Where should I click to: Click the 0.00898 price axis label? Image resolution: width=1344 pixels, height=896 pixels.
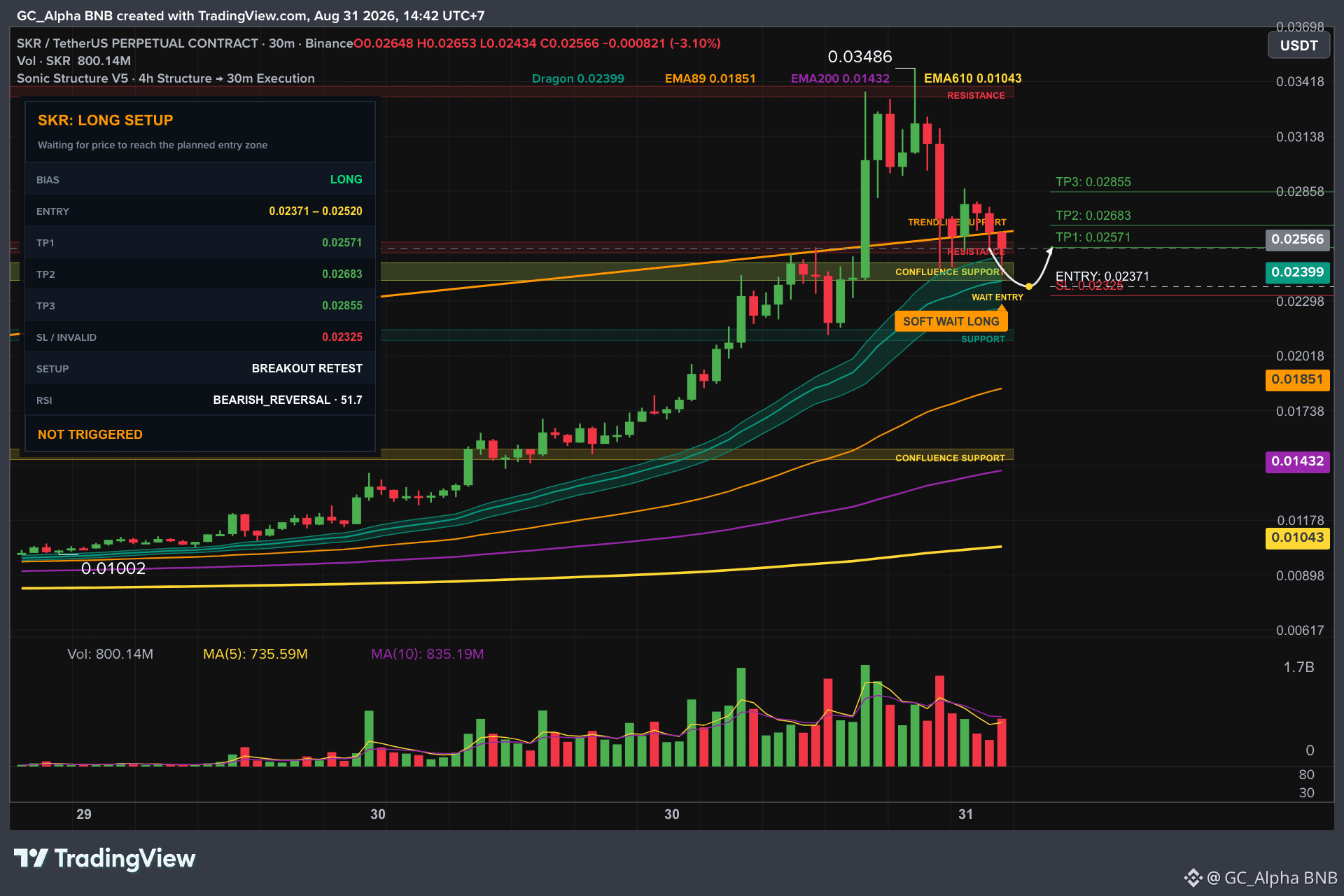coord(1300,576)
